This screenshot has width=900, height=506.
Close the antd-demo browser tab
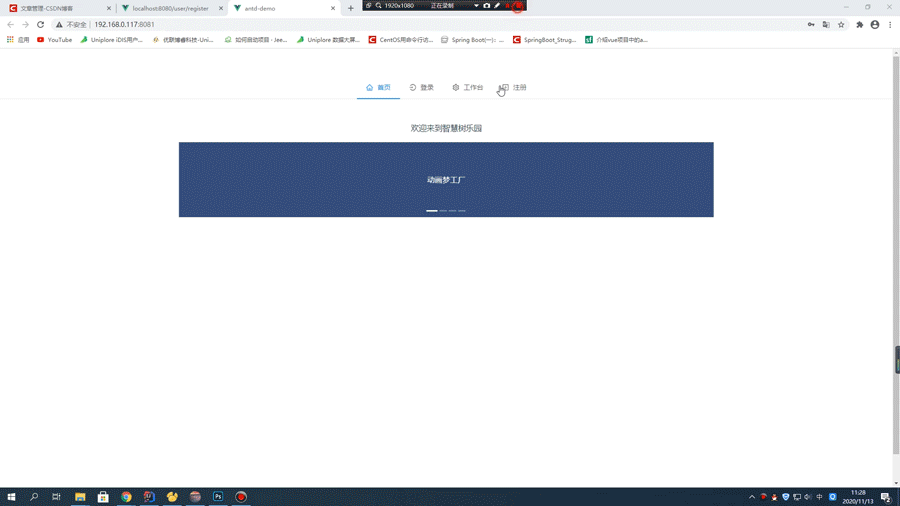click(x=333, y=9)
